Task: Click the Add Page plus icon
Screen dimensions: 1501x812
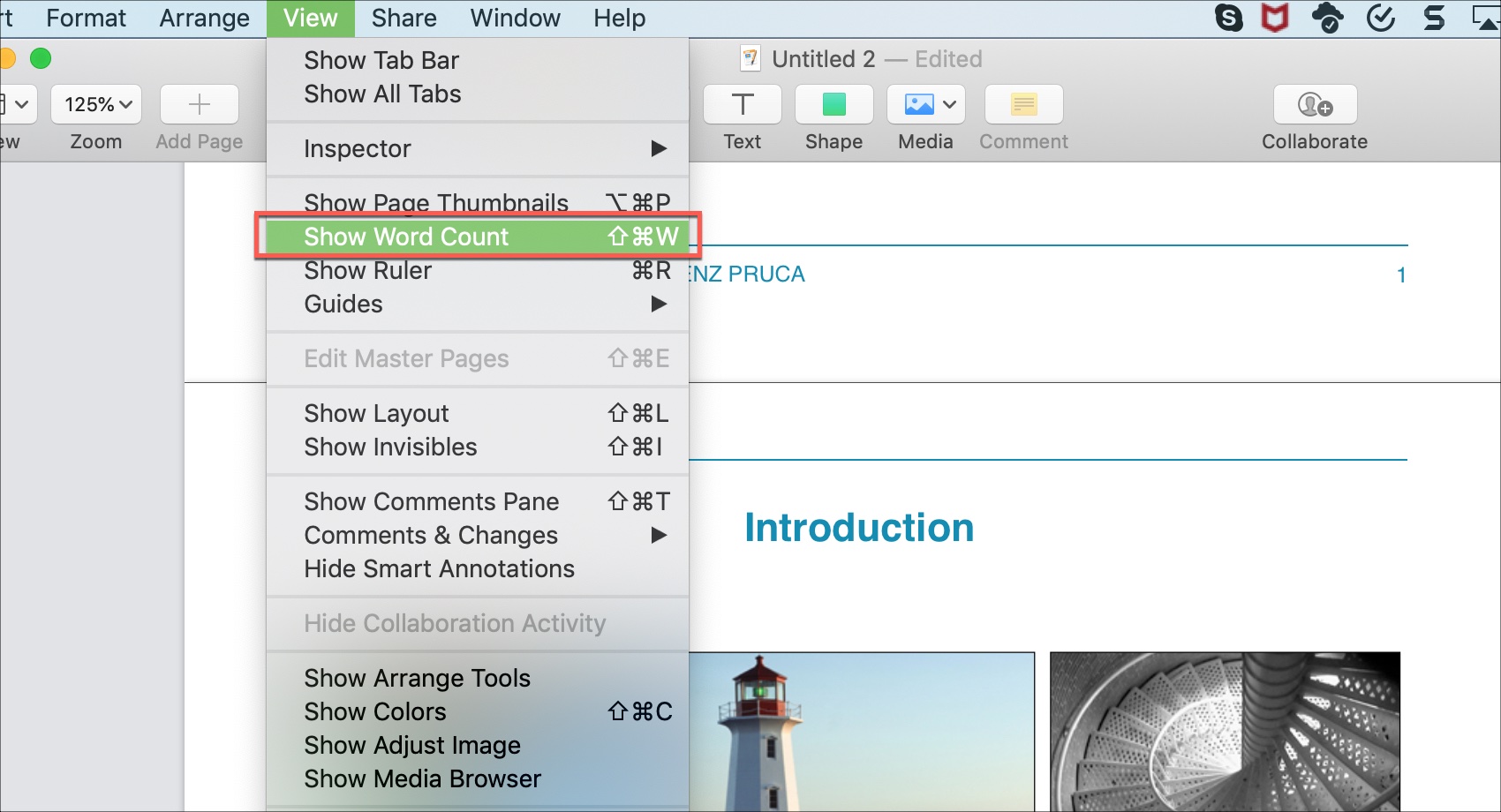Action: 200,104
